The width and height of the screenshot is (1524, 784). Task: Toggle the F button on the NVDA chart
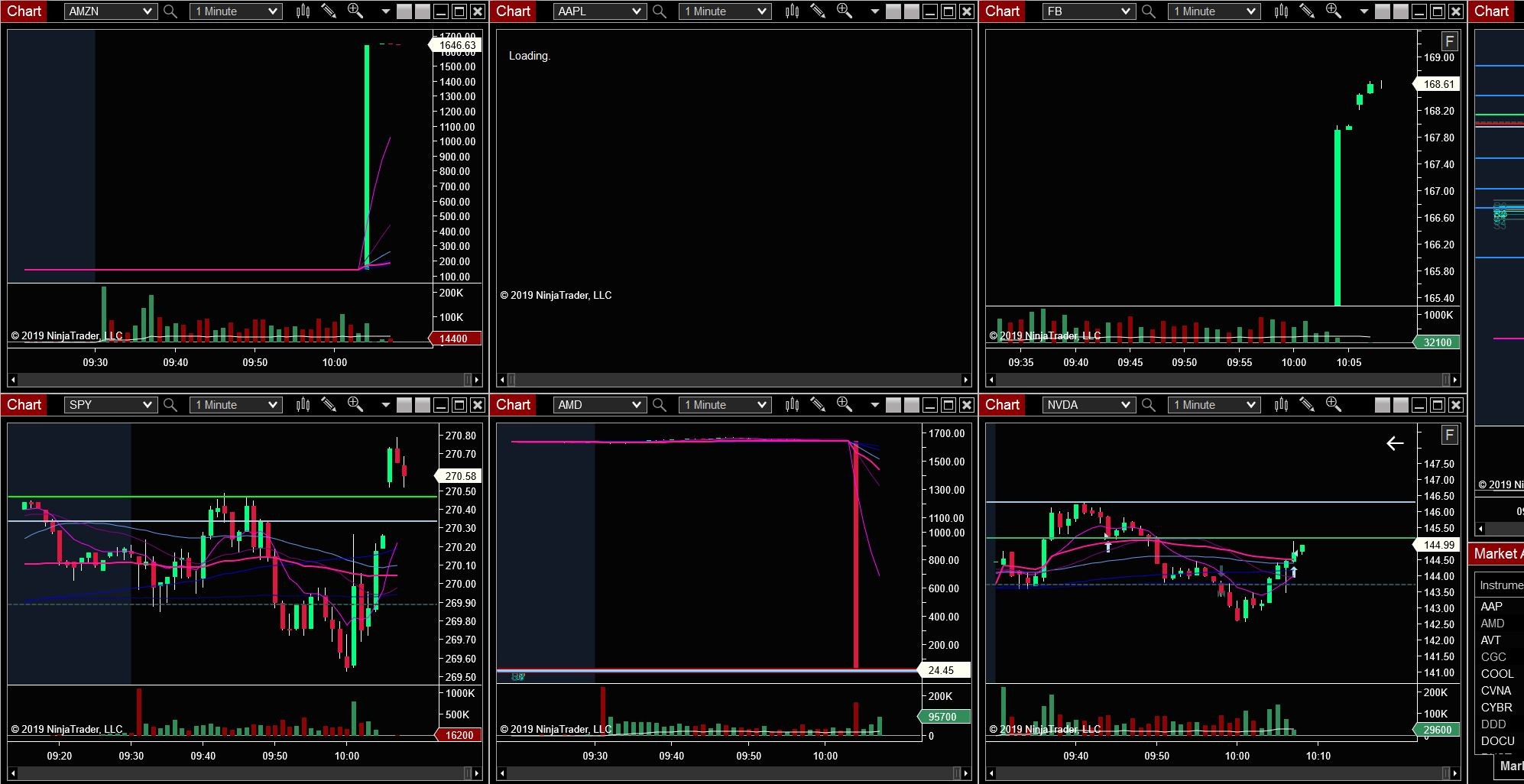(1449, 435)
